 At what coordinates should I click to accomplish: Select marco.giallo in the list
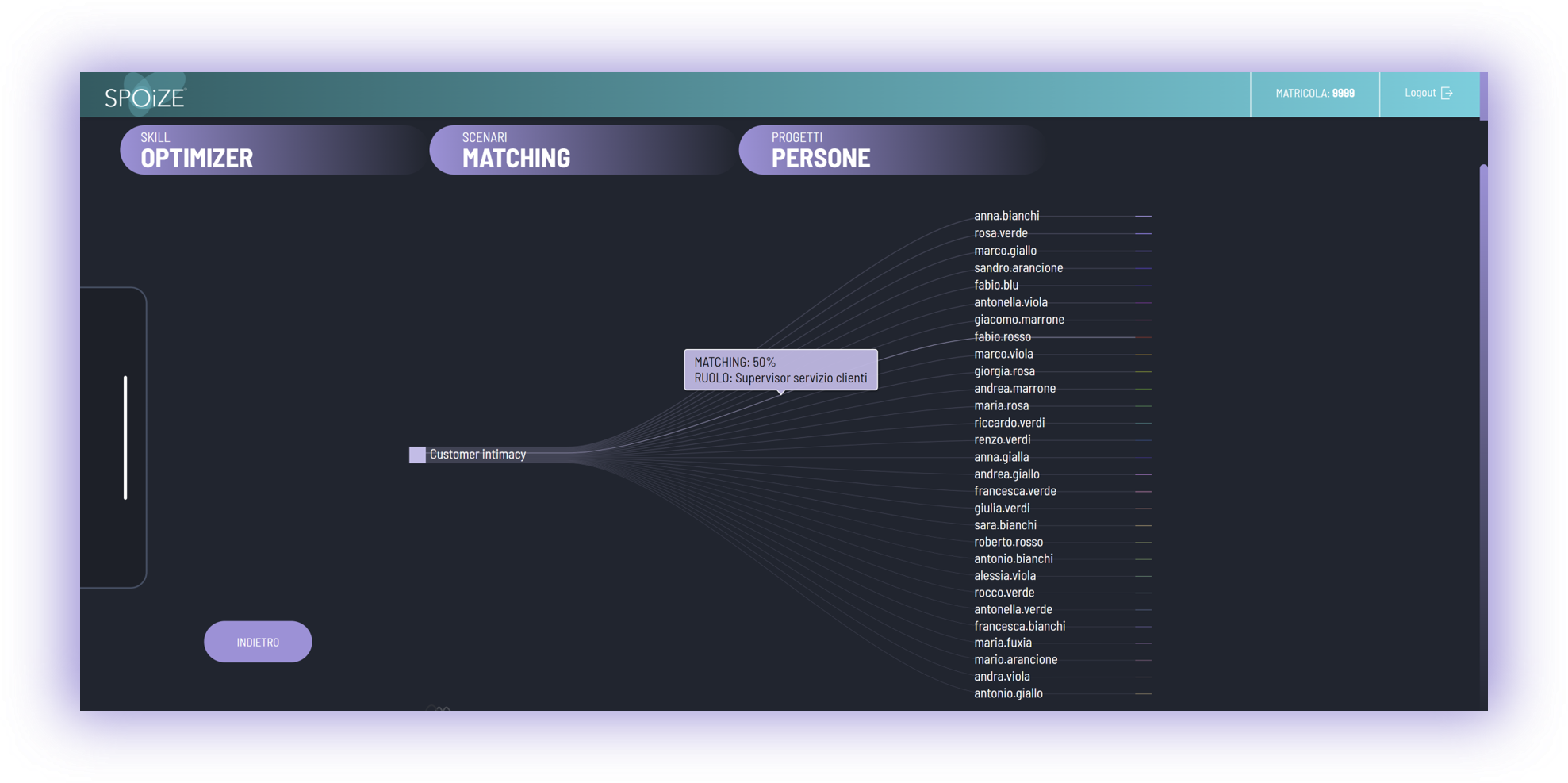[x=1005, y=251]
